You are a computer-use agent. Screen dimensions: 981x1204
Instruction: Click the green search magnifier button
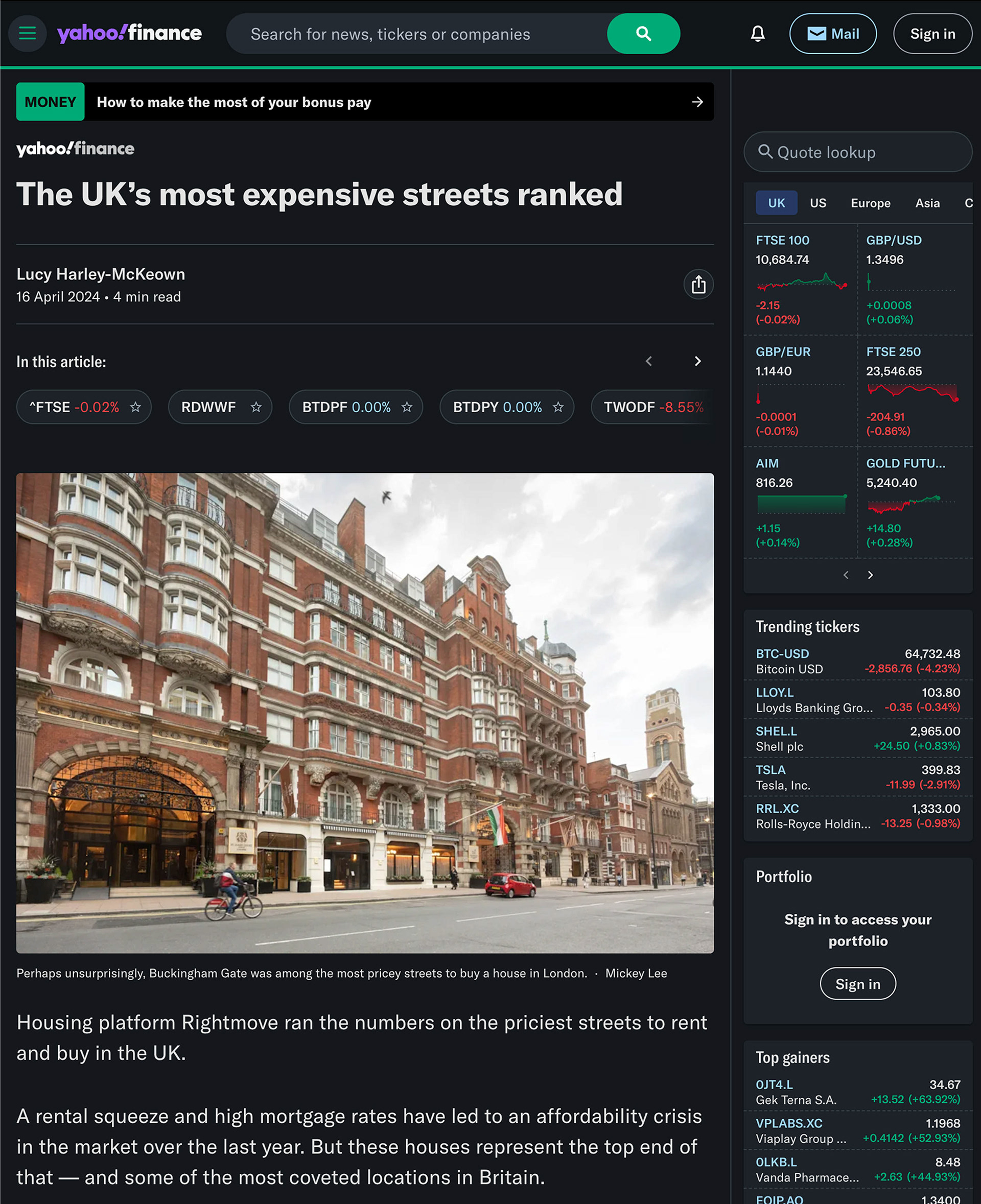(643, 34)
